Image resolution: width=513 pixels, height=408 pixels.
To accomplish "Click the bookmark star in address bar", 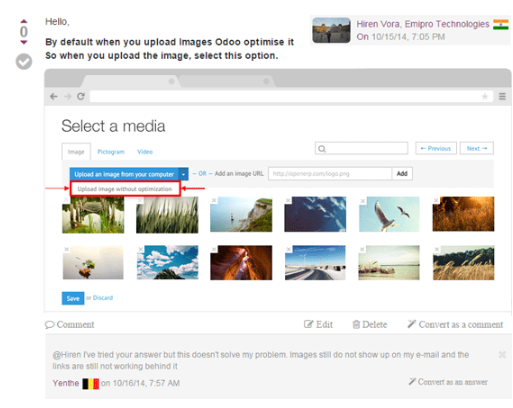I will 485,97.
